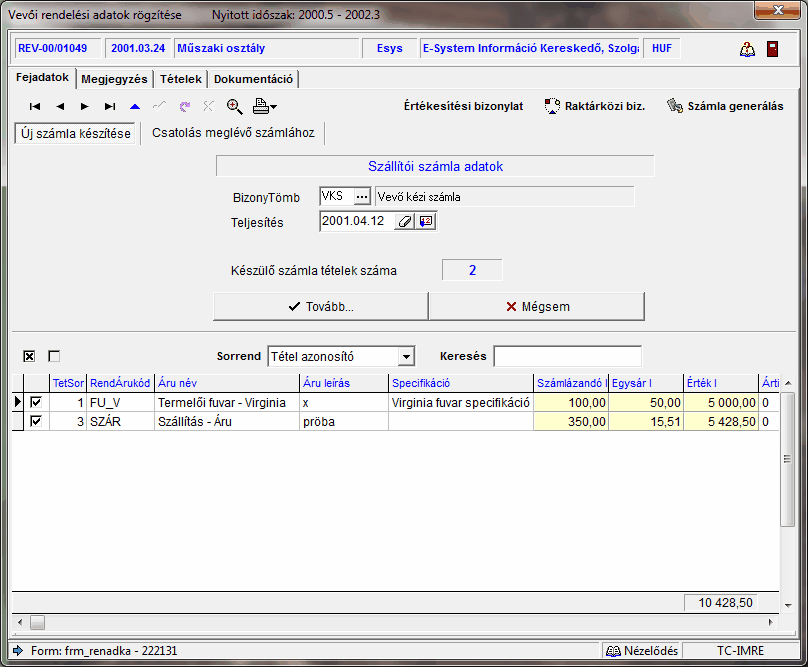Click the HUF currency field
The width and height of the screenshot is (808, 667).
click(662, 48)
